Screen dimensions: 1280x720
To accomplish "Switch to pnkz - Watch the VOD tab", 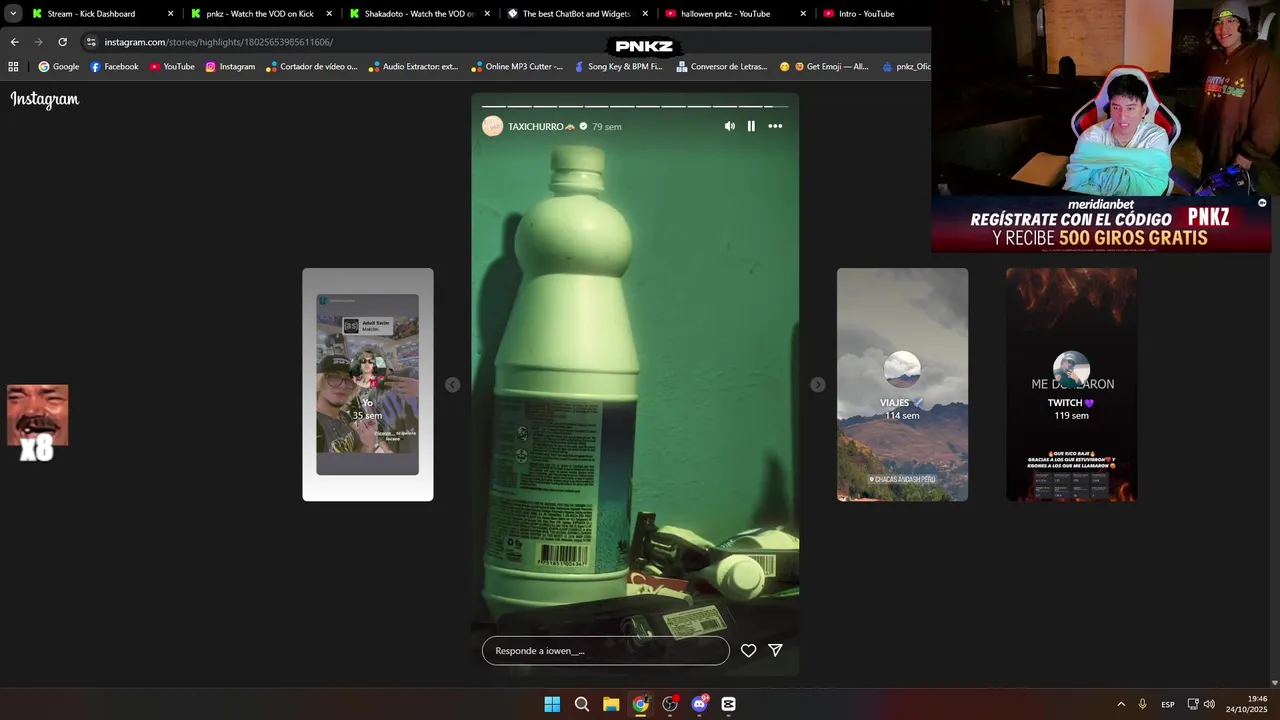I will [260, 14].
